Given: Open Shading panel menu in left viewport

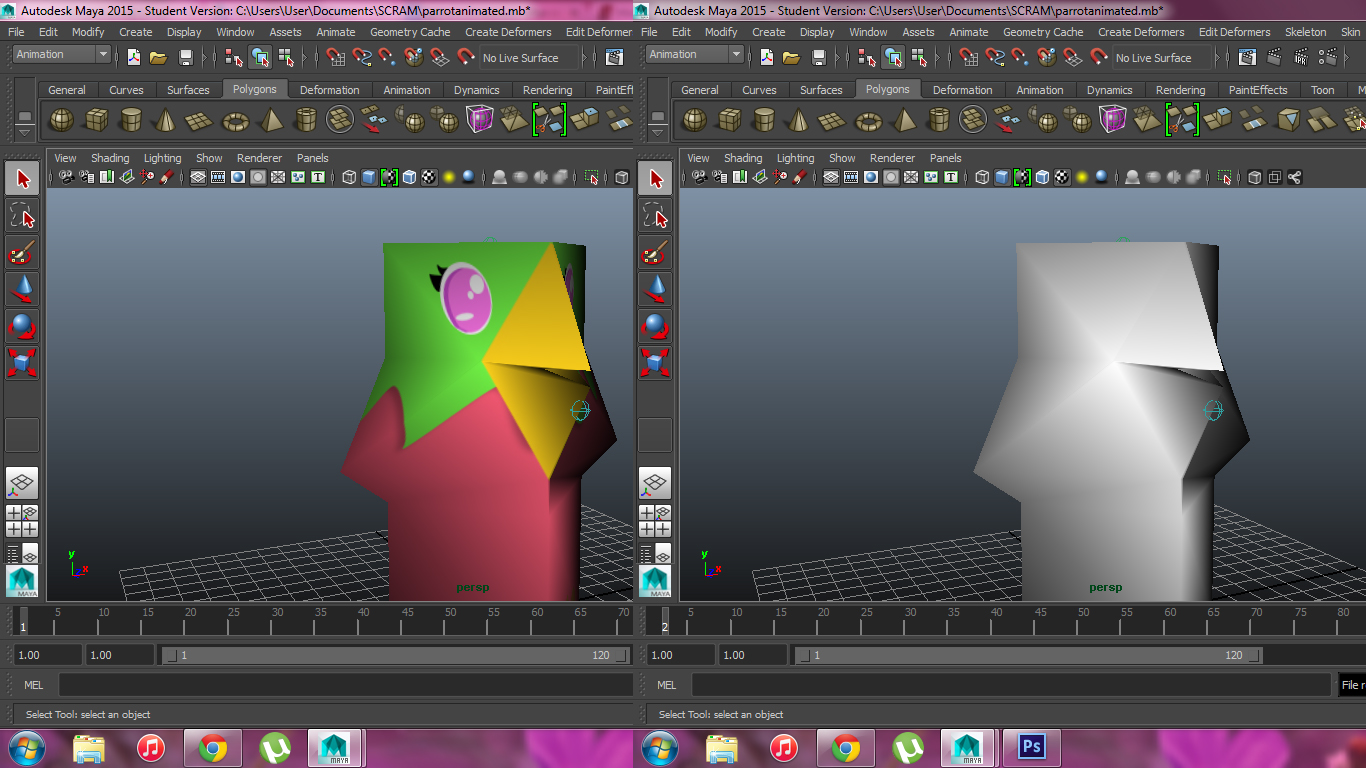Looking at the screenshot, I should point(110,158).
